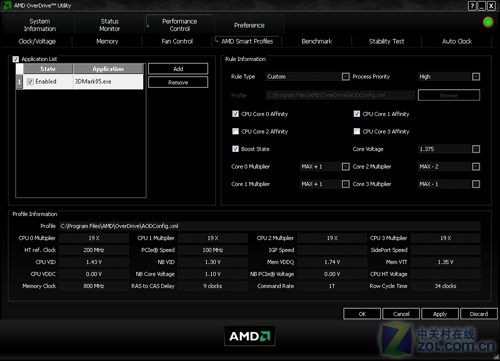
Task: Toggle Enabled checkbox for 3DMark05.exe
Action: click(30, 82)
